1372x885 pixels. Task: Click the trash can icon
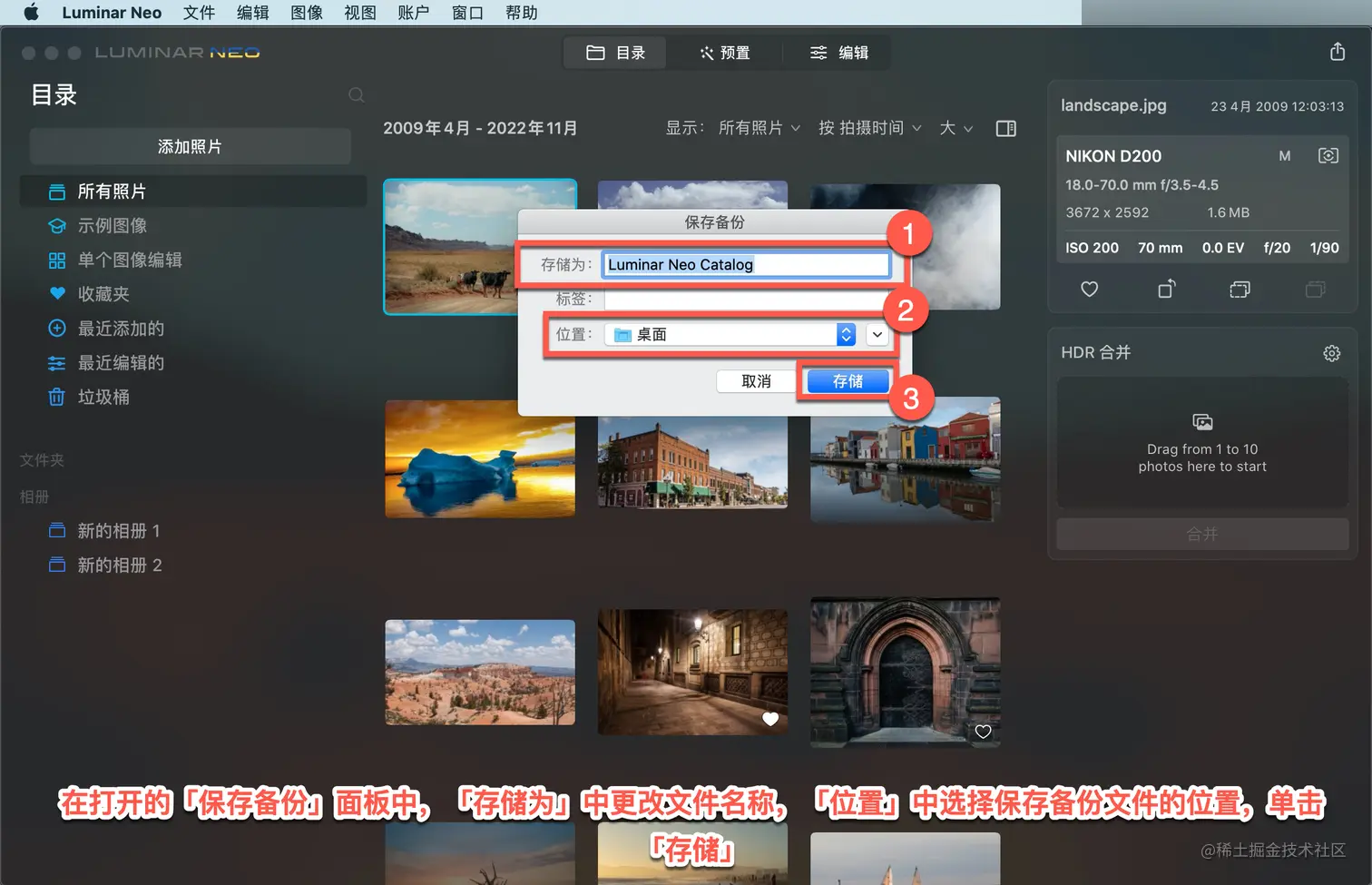(57, 398)
